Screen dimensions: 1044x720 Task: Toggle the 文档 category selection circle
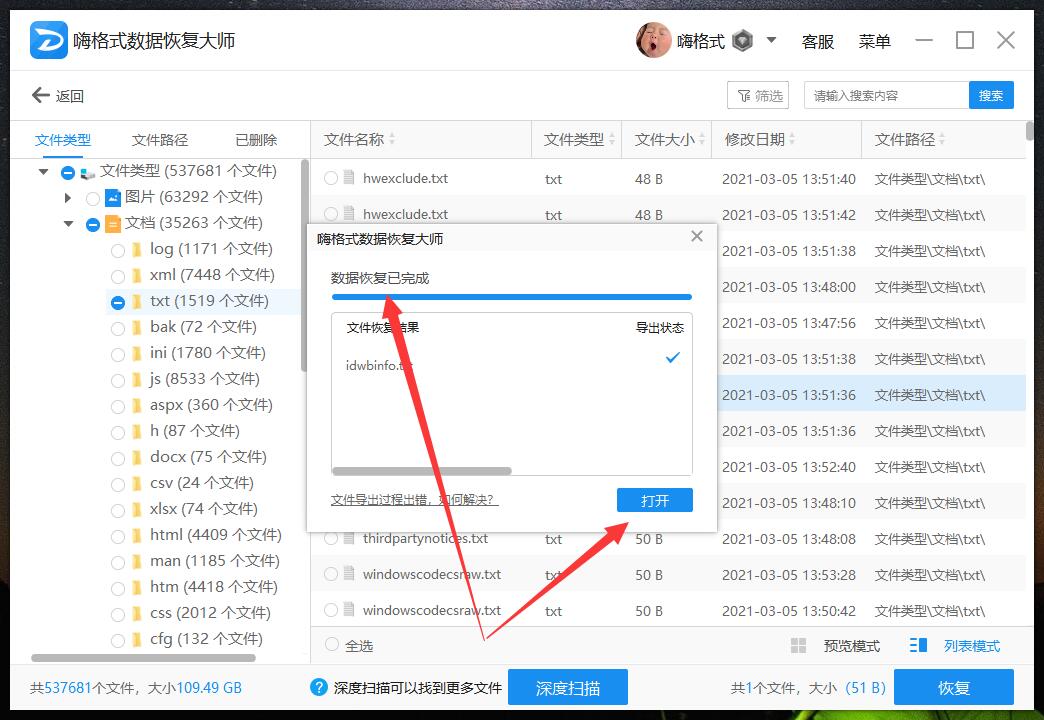[93, 224]
